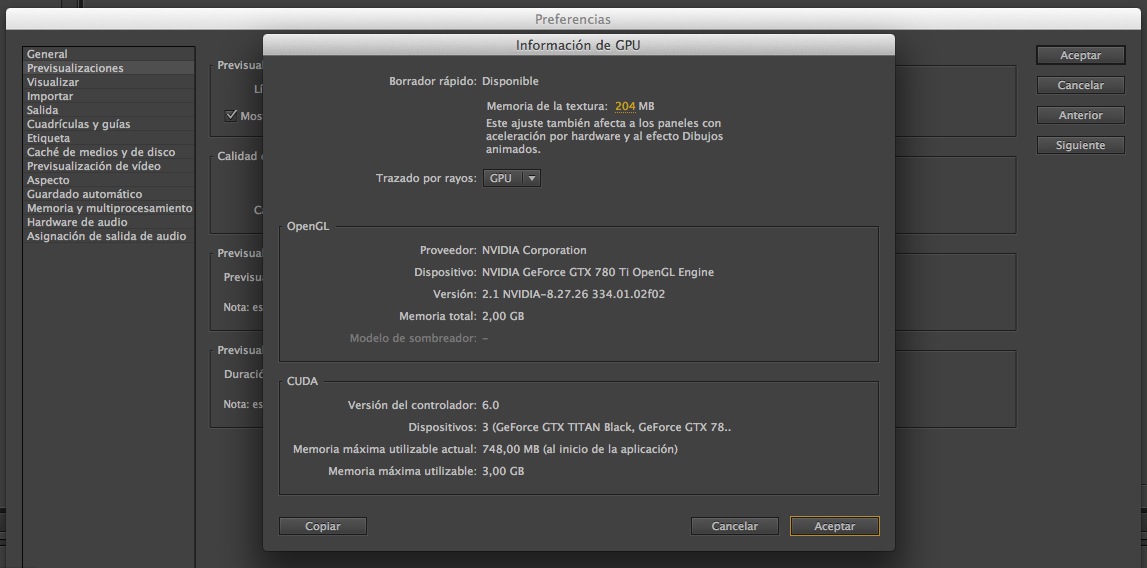Select Previsualizaciones category
Image resolution: width=1147 pixels, height=568 pixels.
pyautogui.click(x=109, y=68)
